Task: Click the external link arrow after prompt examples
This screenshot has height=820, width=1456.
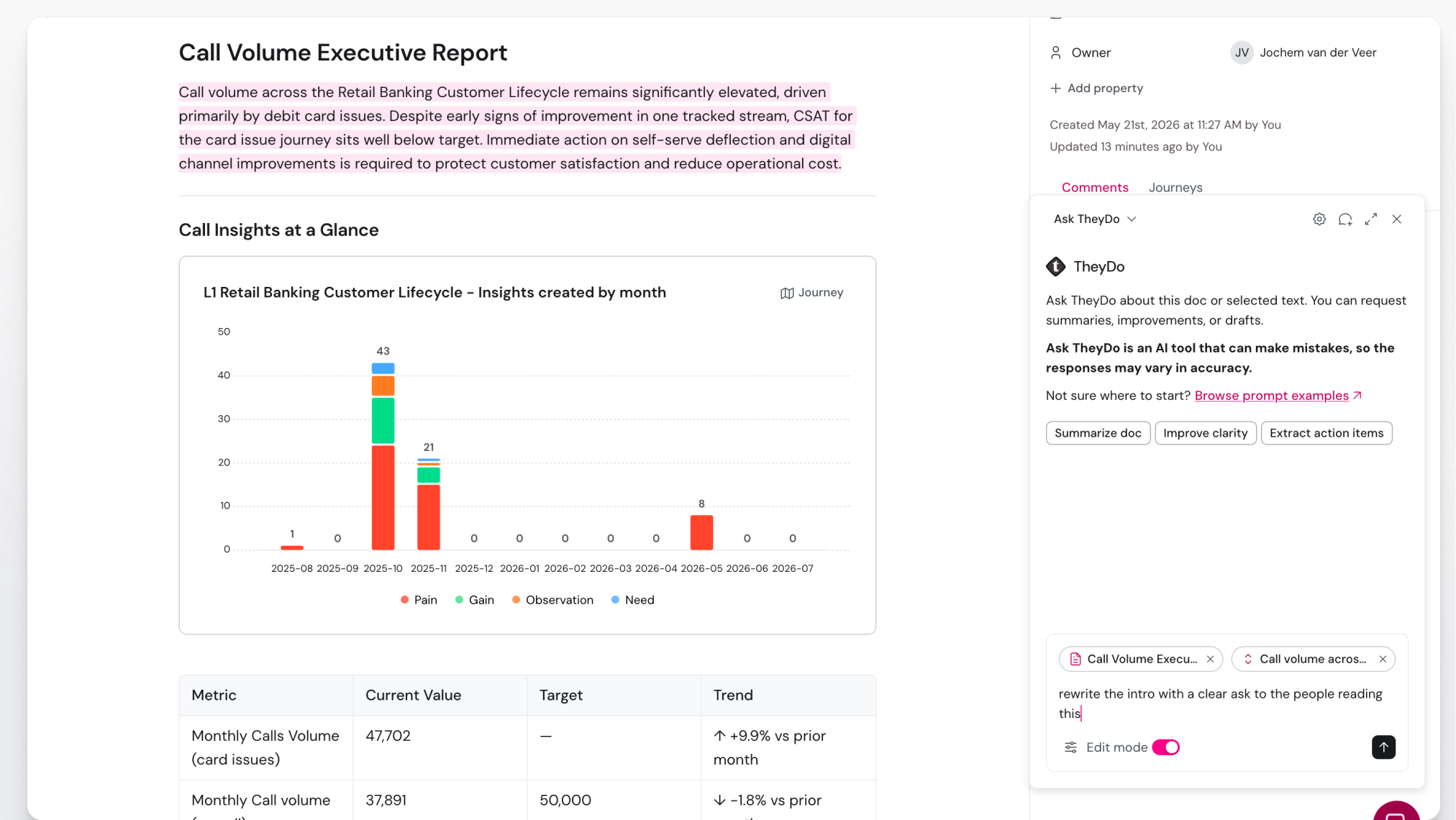Action: (x=1357, y=395)
